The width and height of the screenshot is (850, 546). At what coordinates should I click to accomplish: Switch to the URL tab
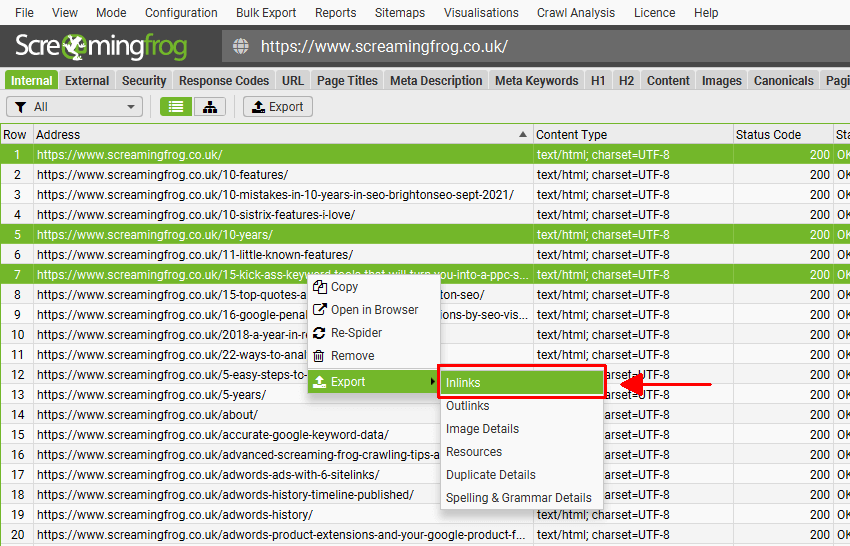(293, 80)
